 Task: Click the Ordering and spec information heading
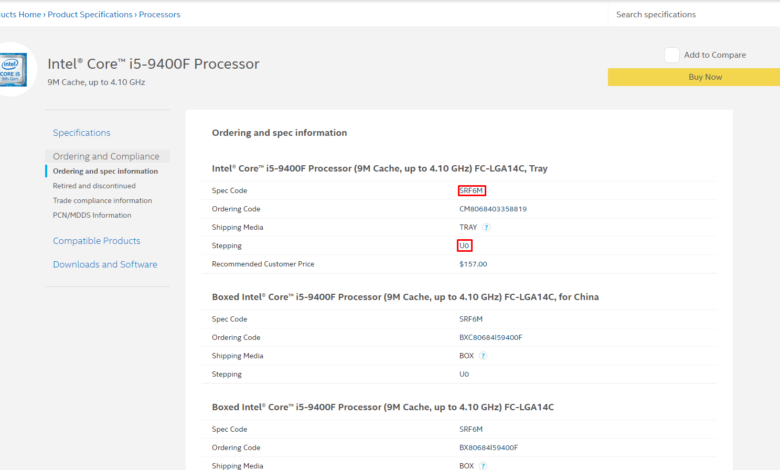280,133
